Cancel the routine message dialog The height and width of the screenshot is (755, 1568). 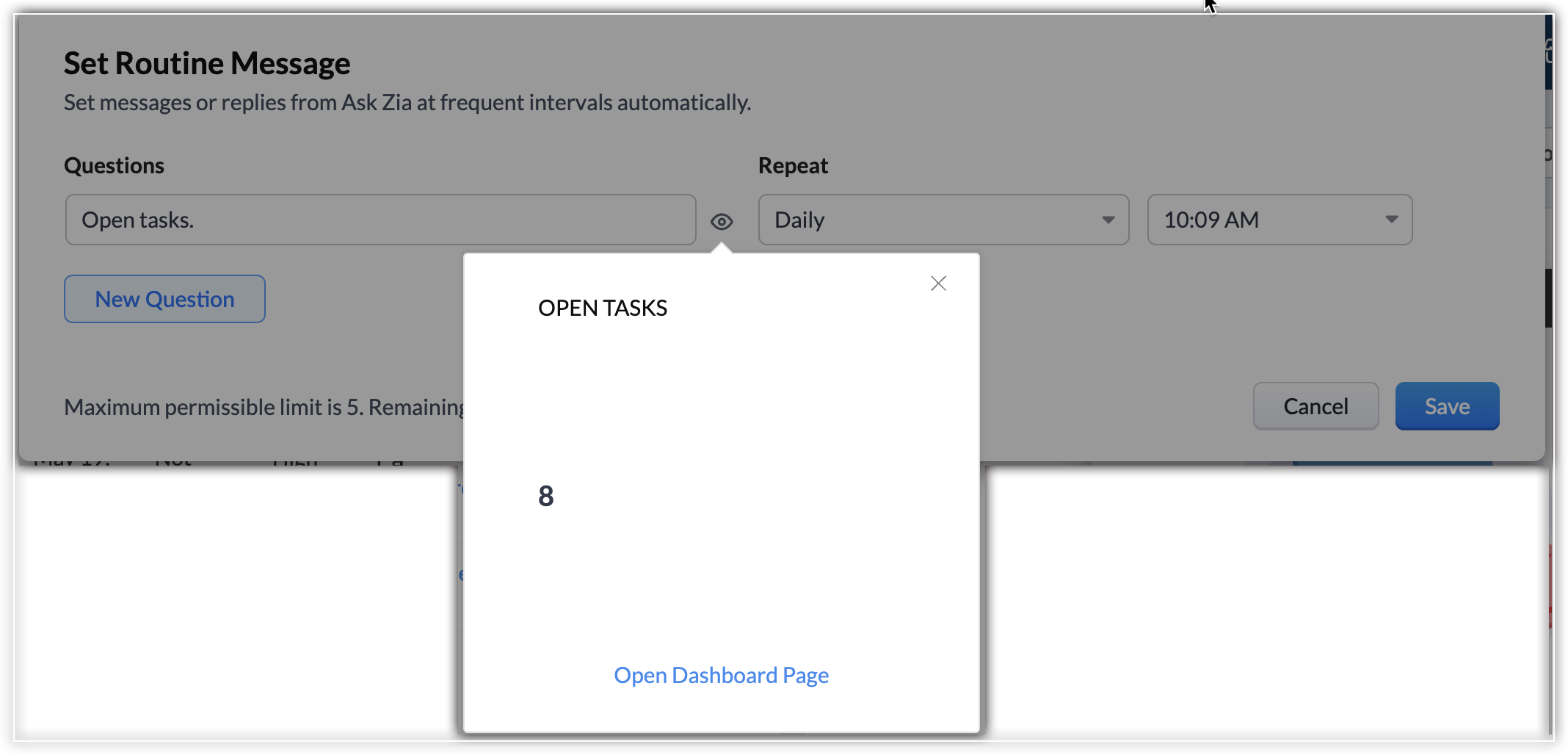[x=1315, y=406]
